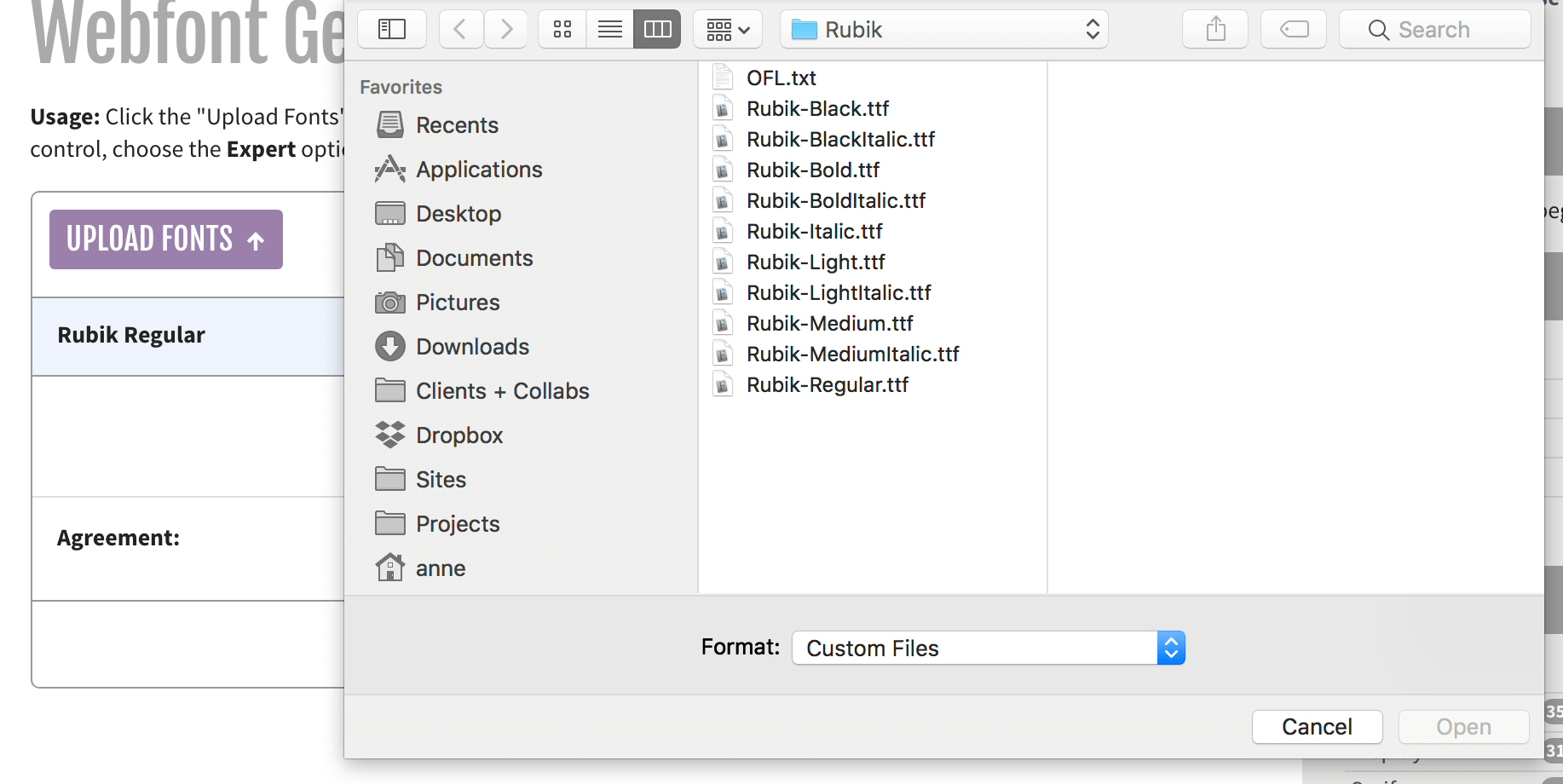Open the group-by arrangement dropdown
Viewport: 1563px width, 784px height.
pos(728,30)
